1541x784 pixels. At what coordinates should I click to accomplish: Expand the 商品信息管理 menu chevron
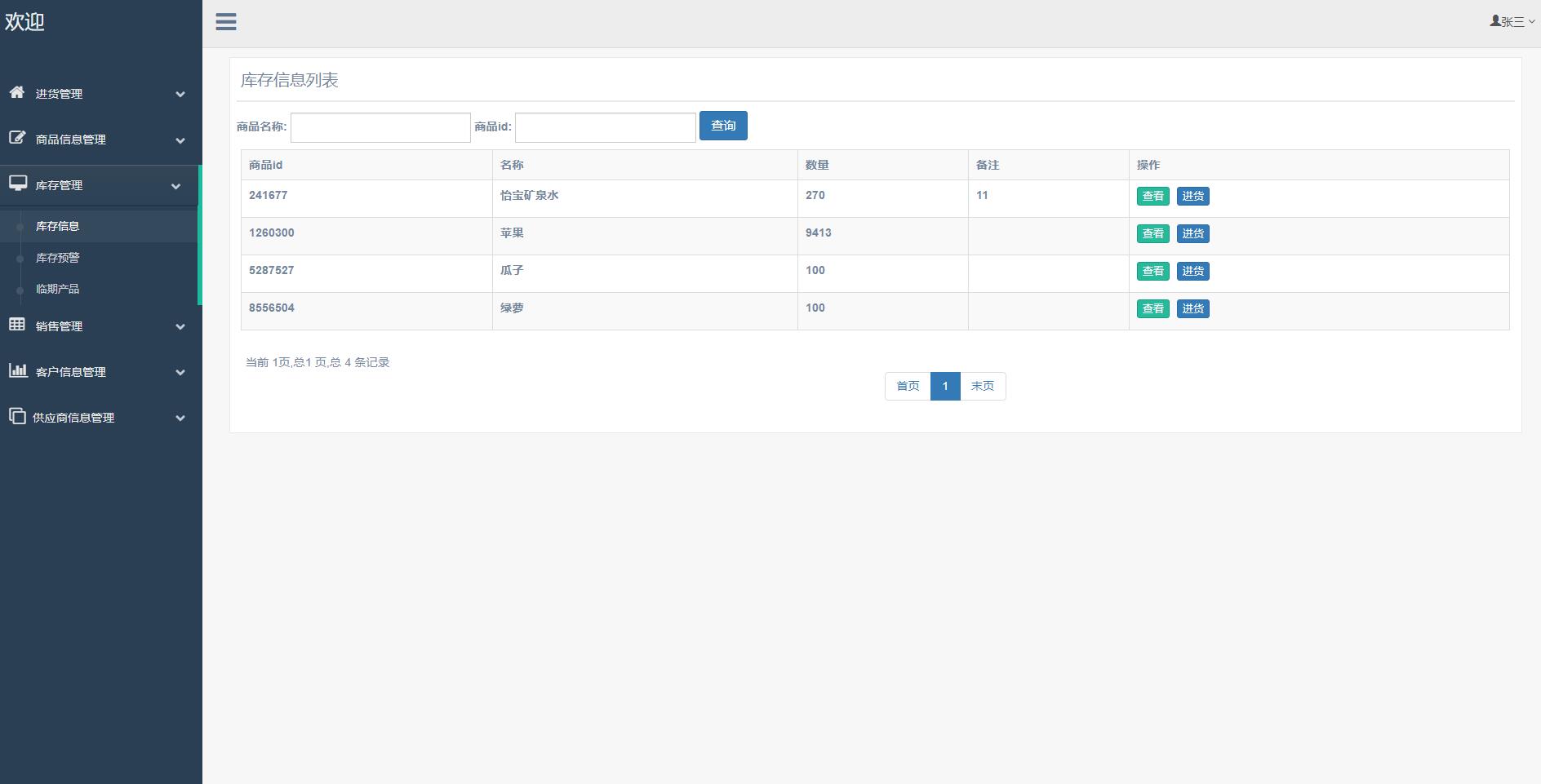click(x=180, y=140)
